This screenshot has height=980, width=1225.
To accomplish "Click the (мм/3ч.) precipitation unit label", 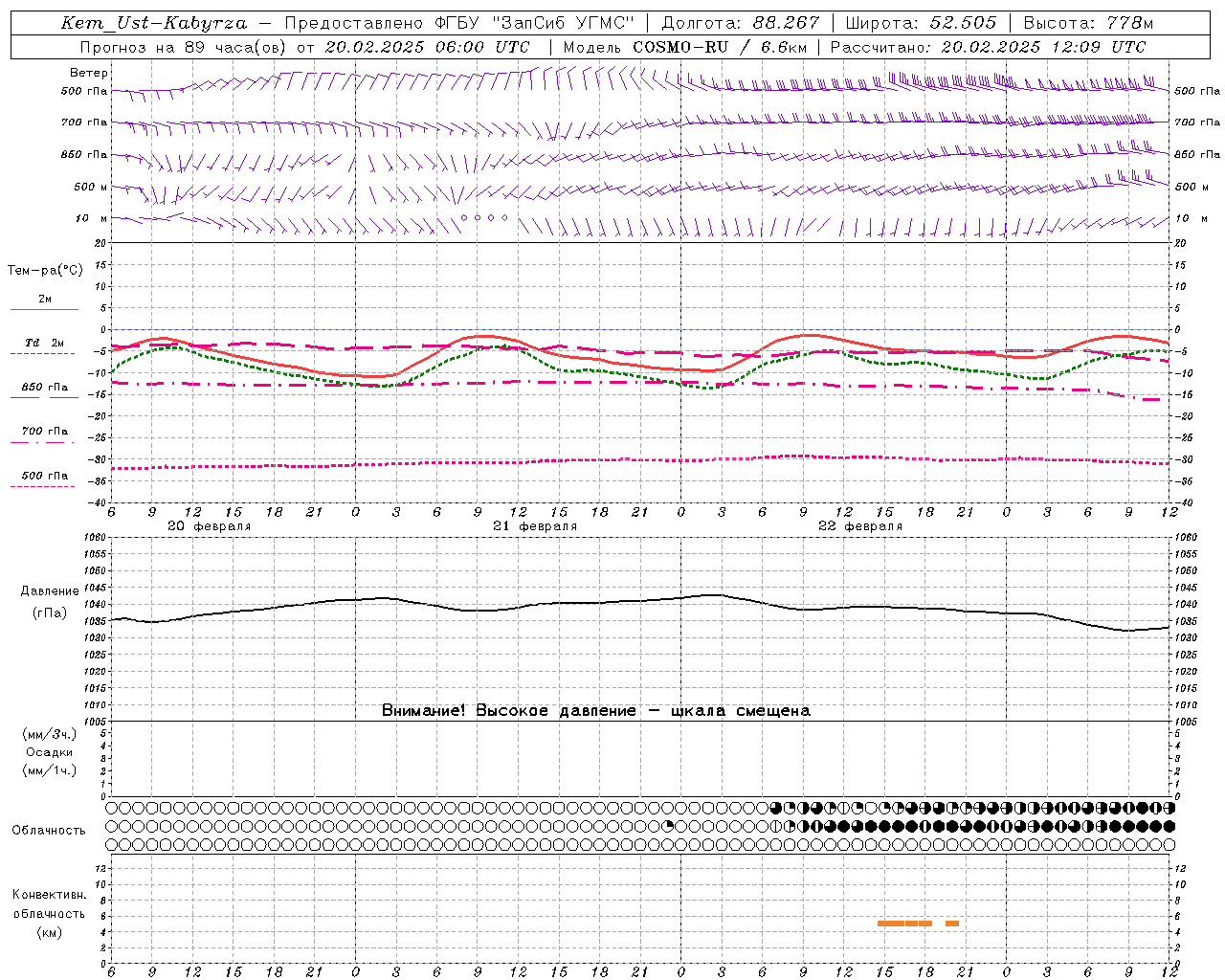I will pyautogui.click(x=50, y=734).
